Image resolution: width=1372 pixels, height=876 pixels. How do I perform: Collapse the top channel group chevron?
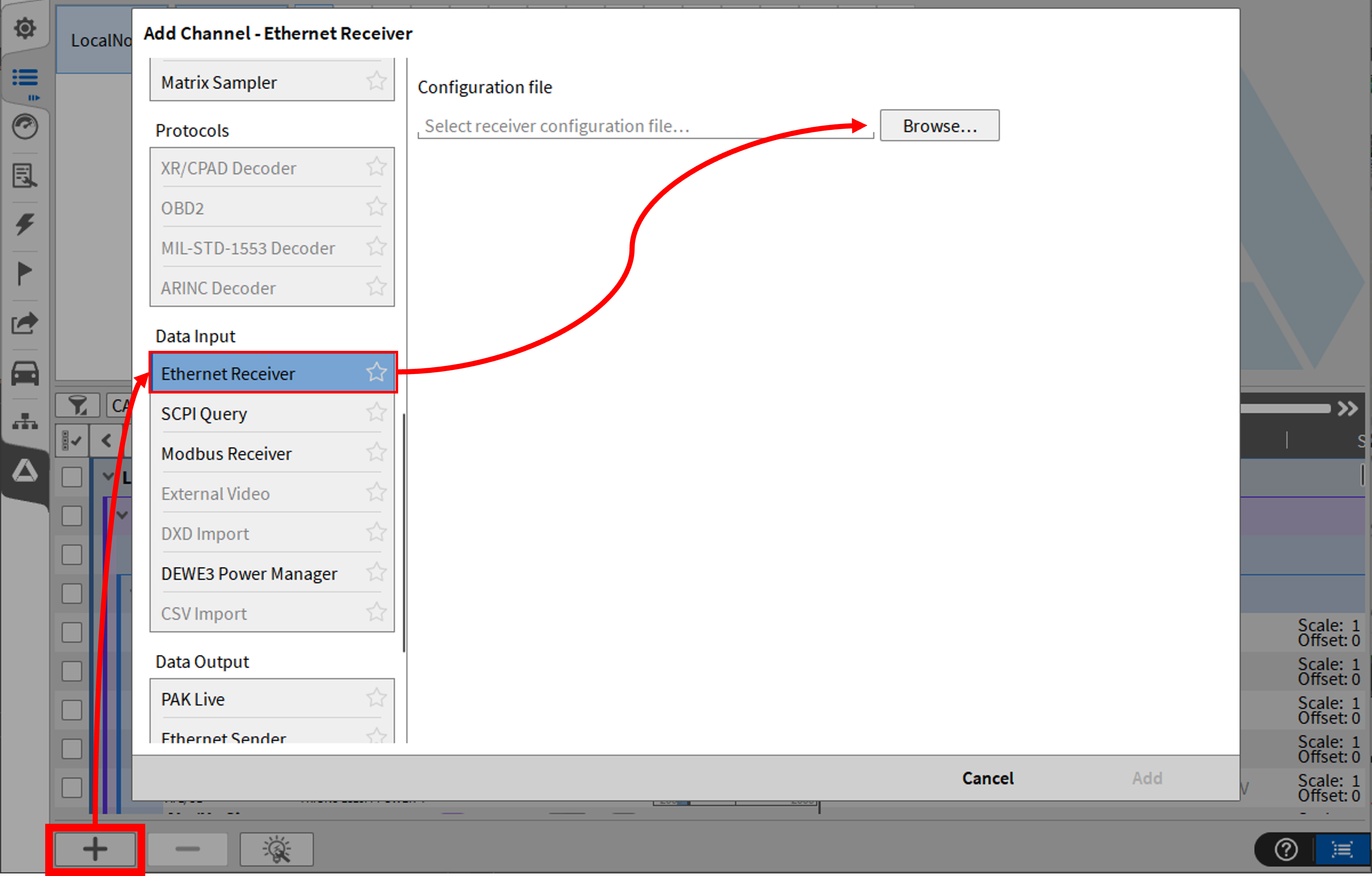108,476
